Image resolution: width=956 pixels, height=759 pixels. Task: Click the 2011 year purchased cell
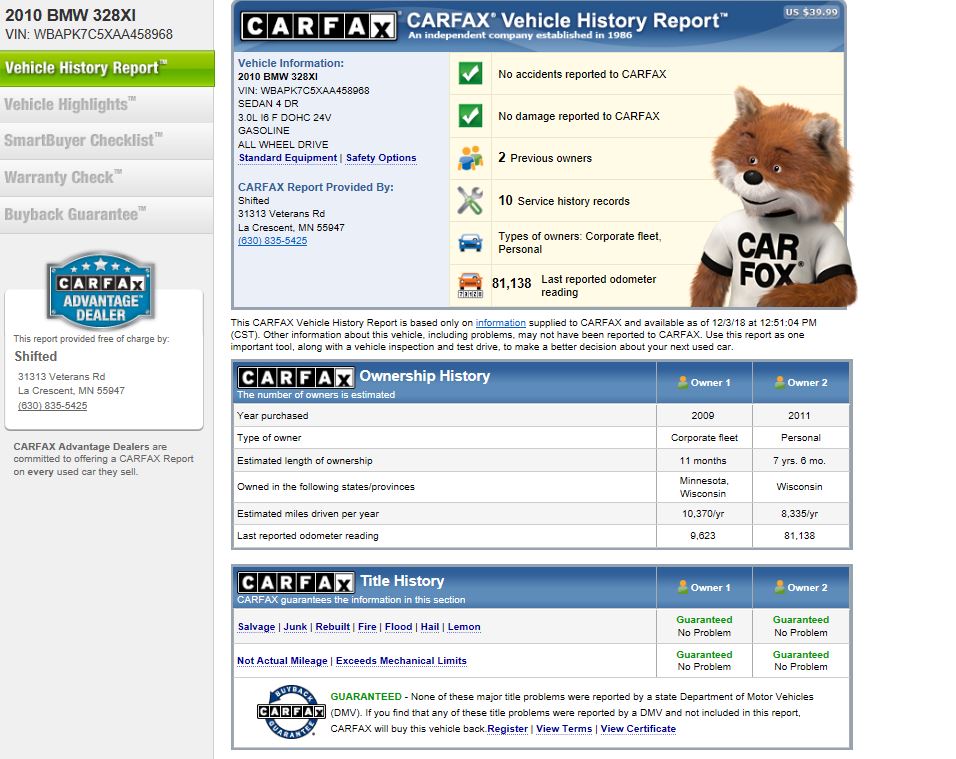pos(799,416)
